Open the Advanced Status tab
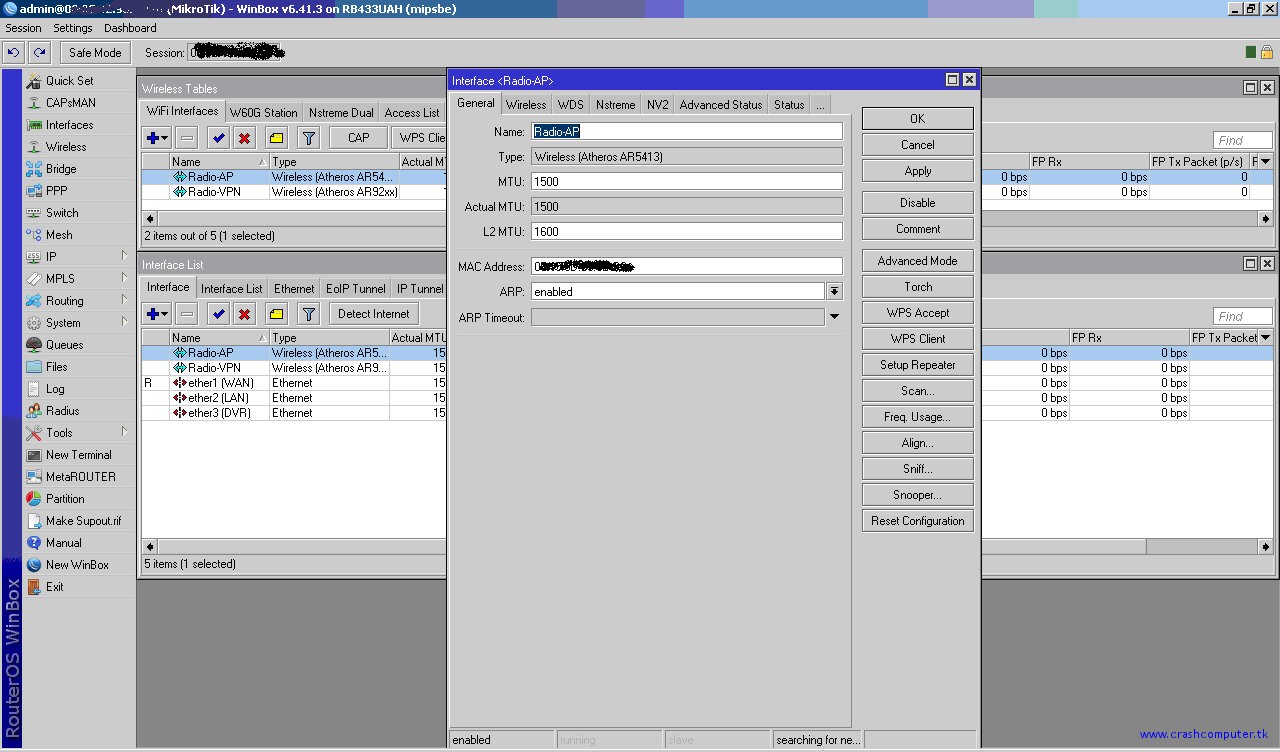Screen dimensions: 1280x752 tap(721, 104)
